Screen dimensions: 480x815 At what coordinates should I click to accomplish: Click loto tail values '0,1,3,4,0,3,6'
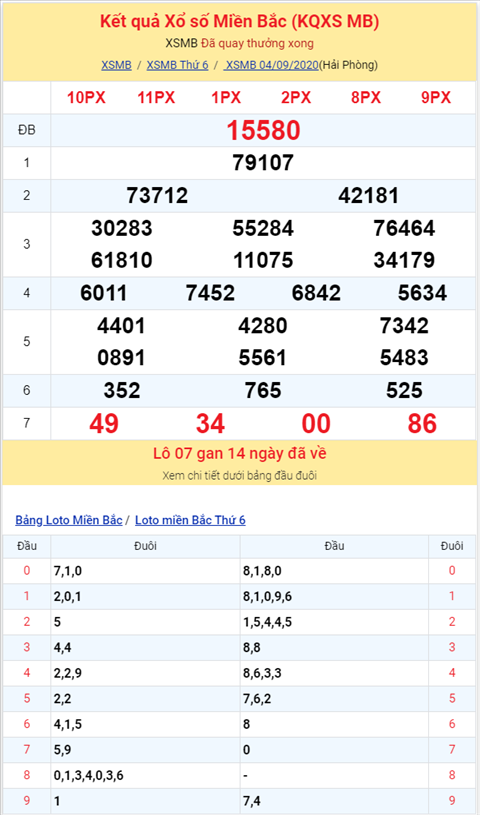(88, 775)
